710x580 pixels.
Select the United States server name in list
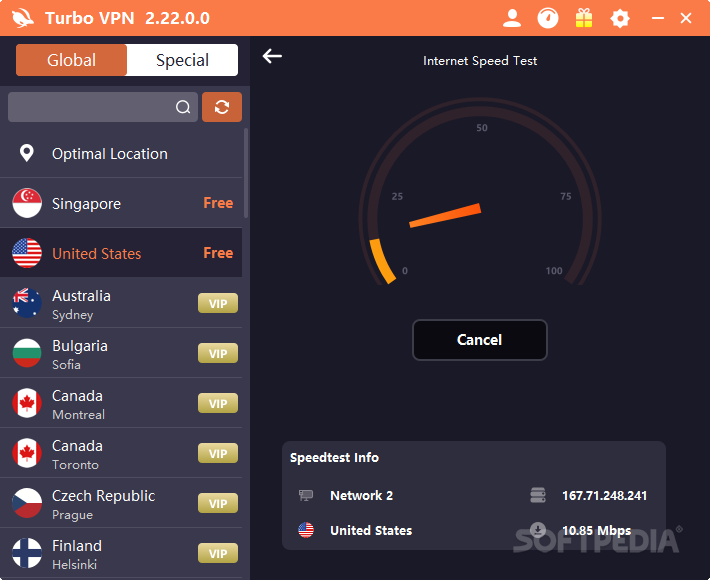pos(96,254)
